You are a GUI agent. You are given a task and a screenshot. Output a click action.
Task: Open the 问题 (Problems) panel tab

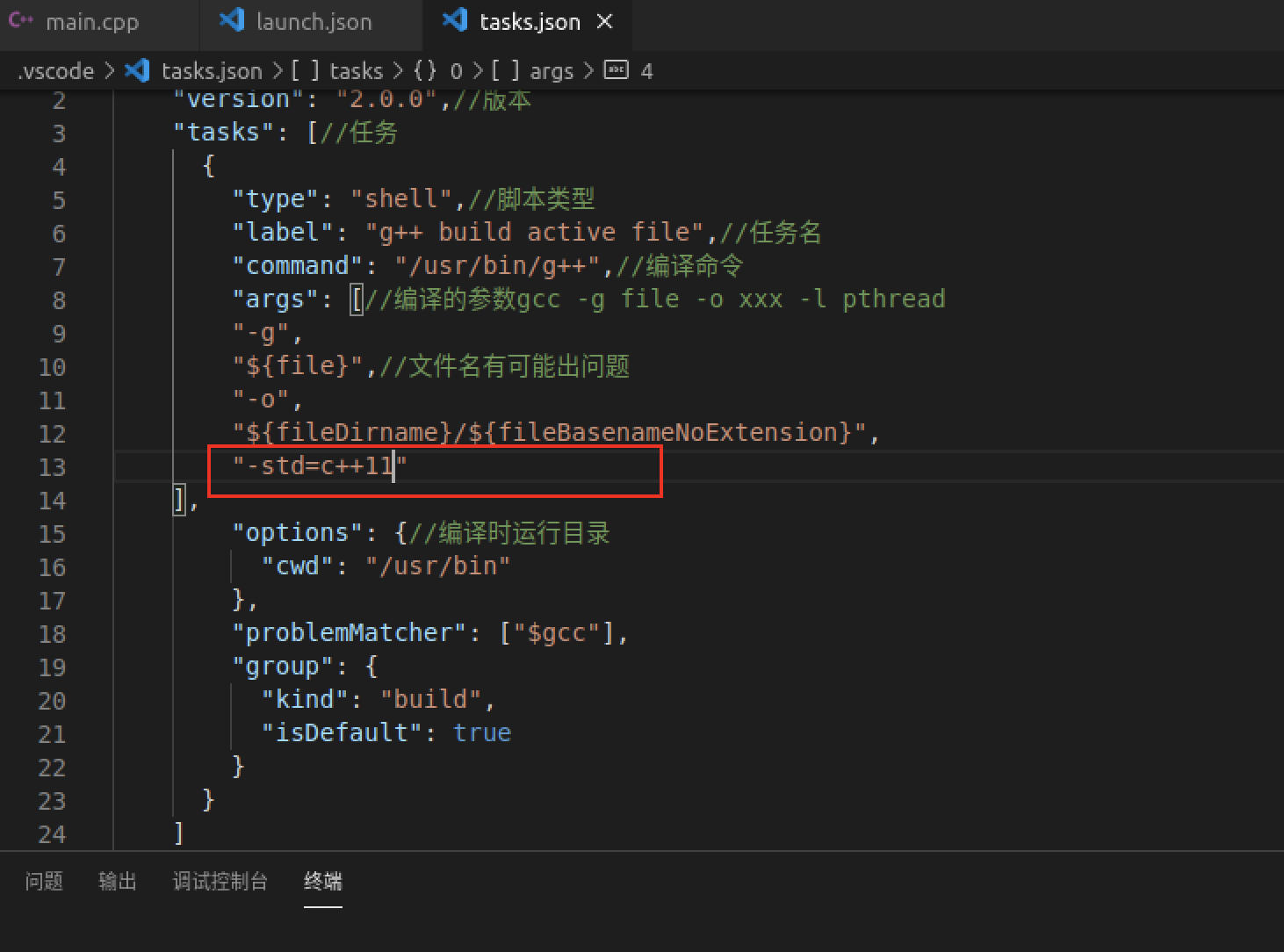tap(44, 881)
